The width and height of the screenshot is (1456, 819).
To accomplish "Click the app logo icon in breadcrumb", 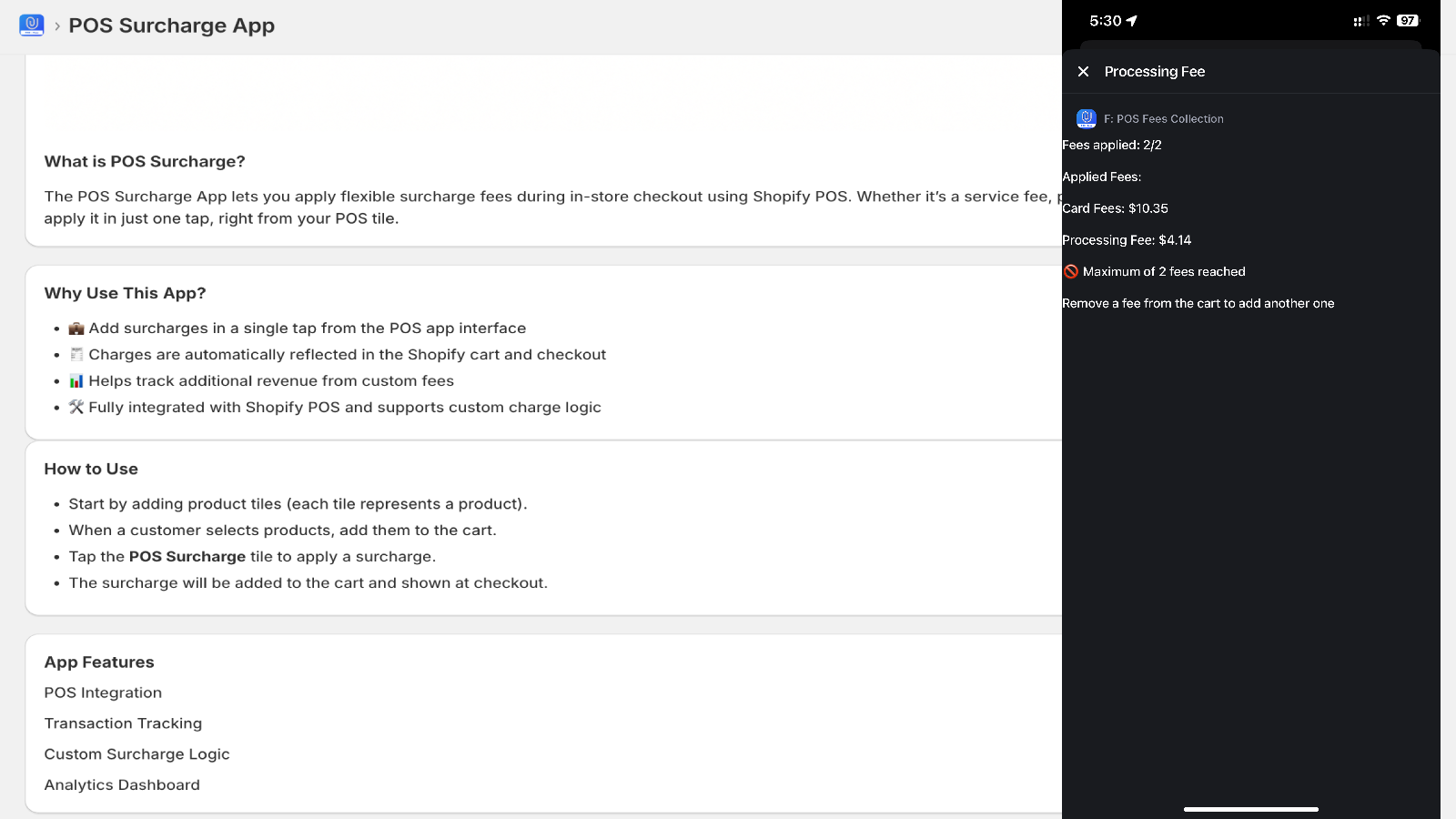I will tap(32, 25).
